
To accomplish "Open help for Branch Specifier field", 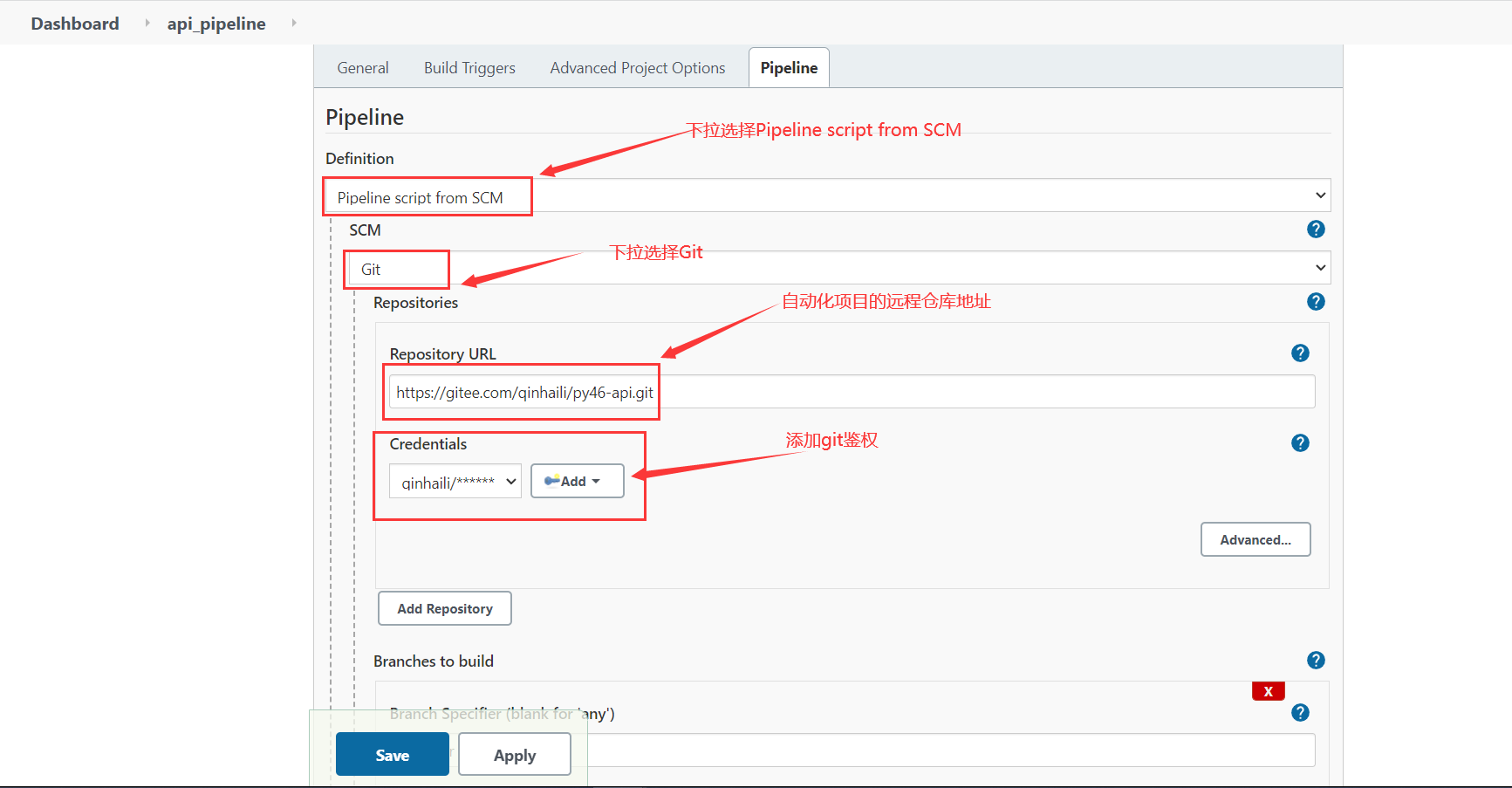I will click(1300, 713).
